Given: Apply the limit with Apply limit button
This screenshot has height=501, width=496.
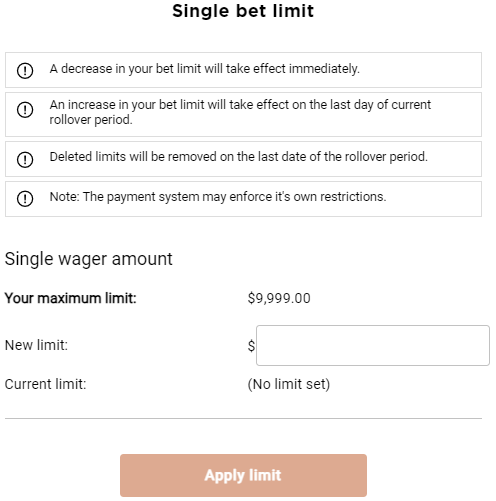Looking at the screenshot, I should tap(243, 475).
